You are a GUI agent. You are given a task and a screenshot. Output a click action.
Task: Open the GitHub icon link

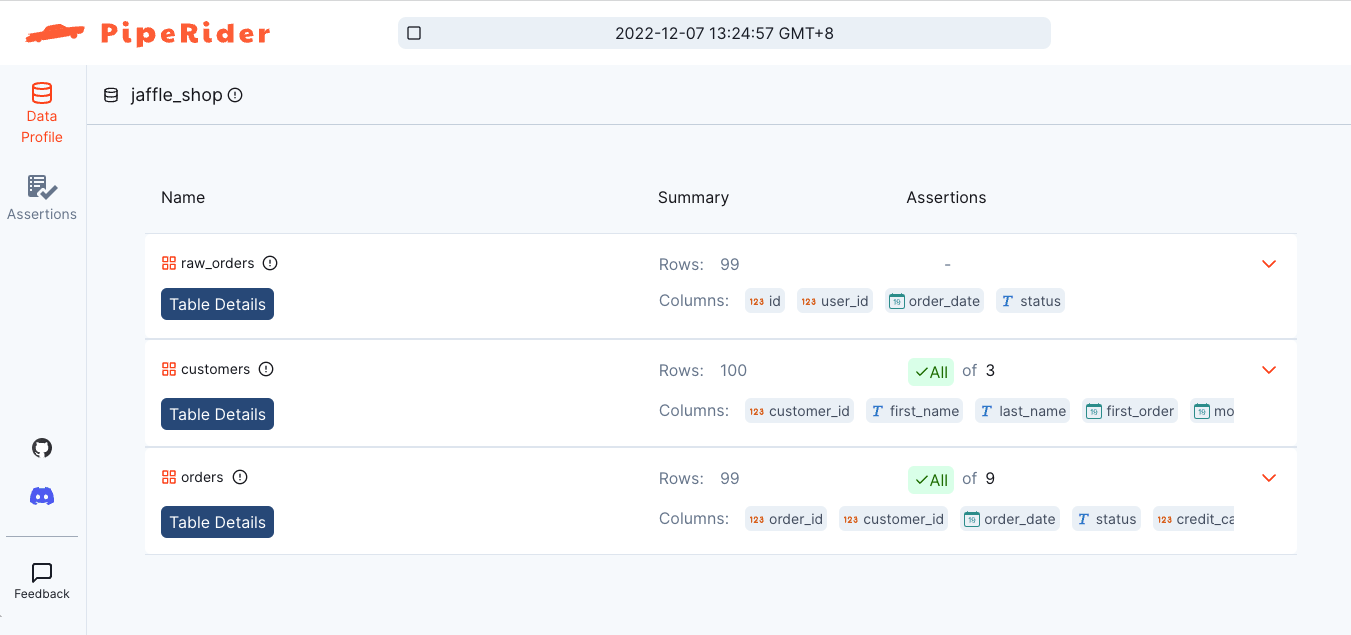tap(42, 448)
